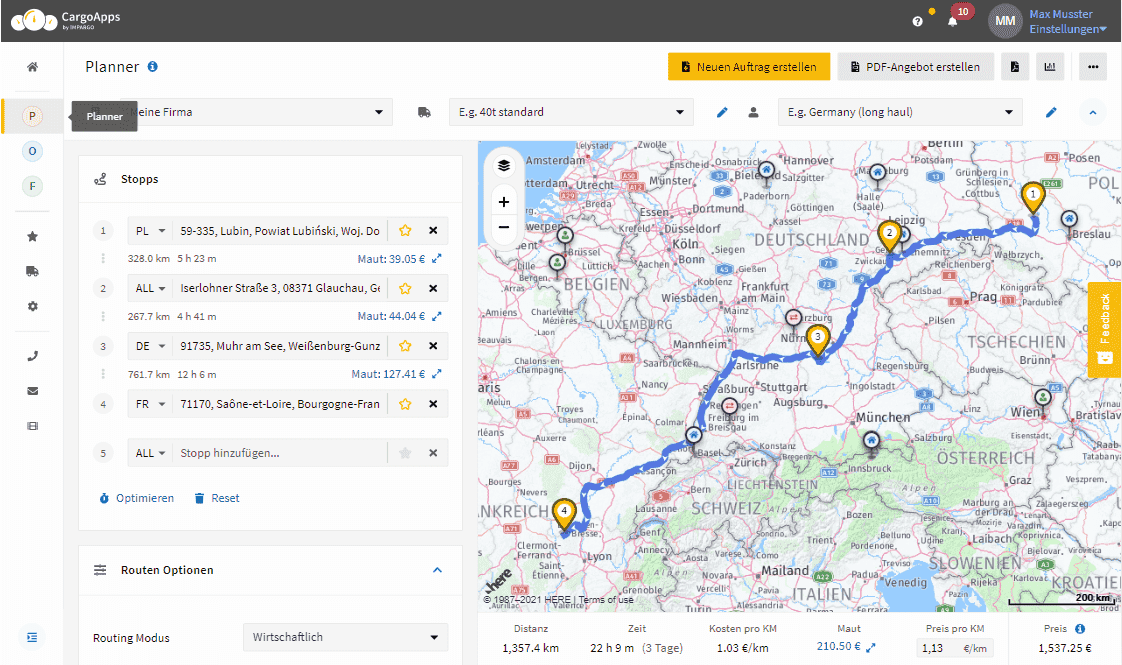Edit the vehicle profile pencil icon

[x=722, y=112]
